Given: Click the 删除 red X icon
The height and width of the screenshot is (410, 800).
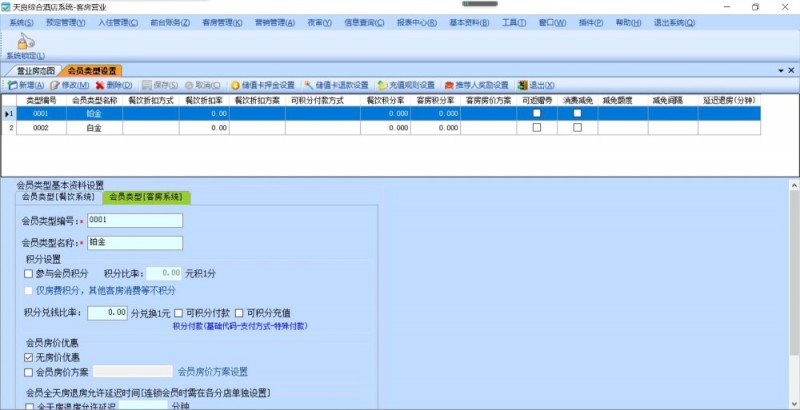Looking at the screenshot, I should tap(100, 85).
